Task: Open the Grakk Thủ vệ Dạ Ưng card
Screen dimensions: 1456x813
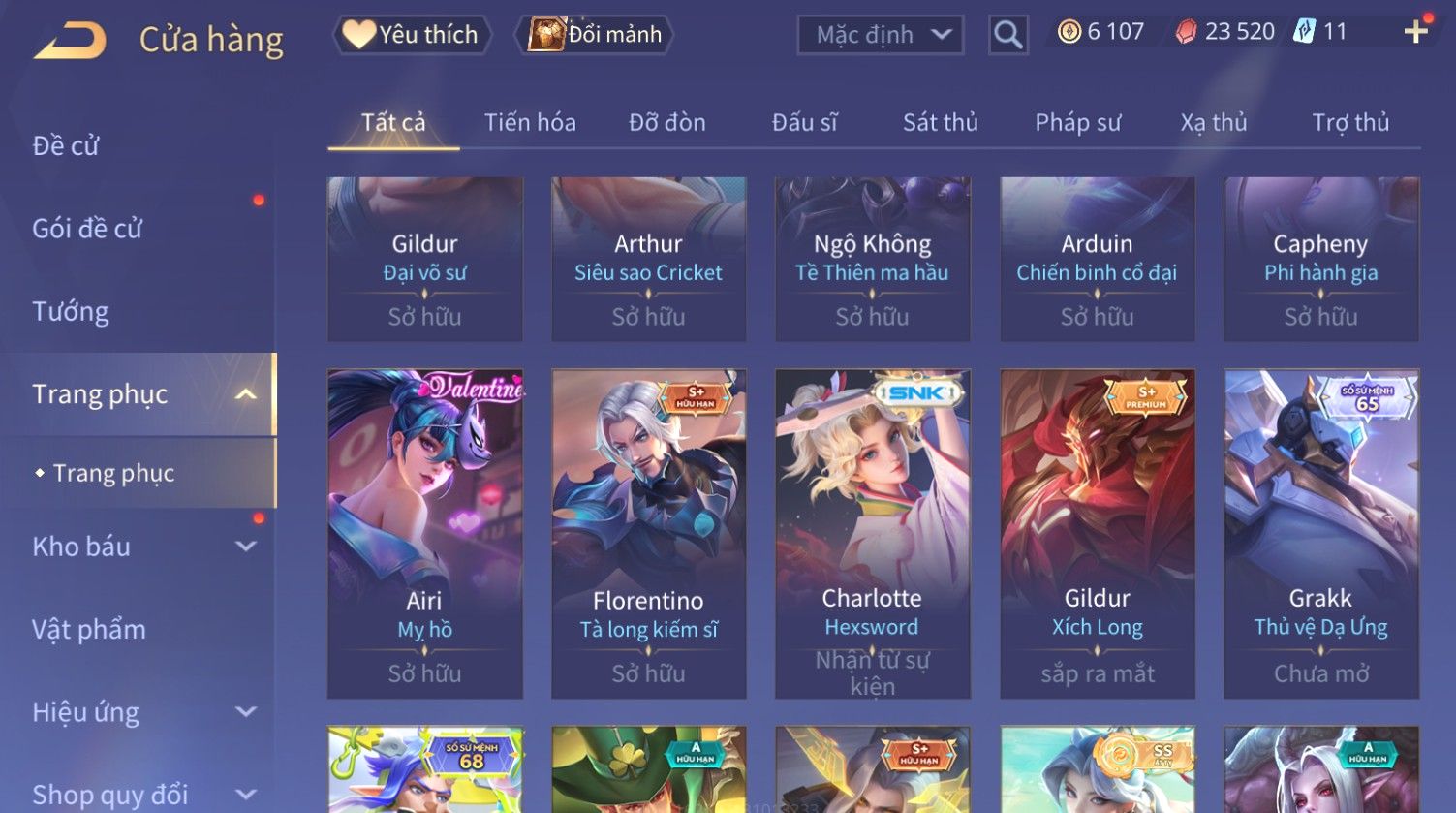Action: tap(1321, 533)
